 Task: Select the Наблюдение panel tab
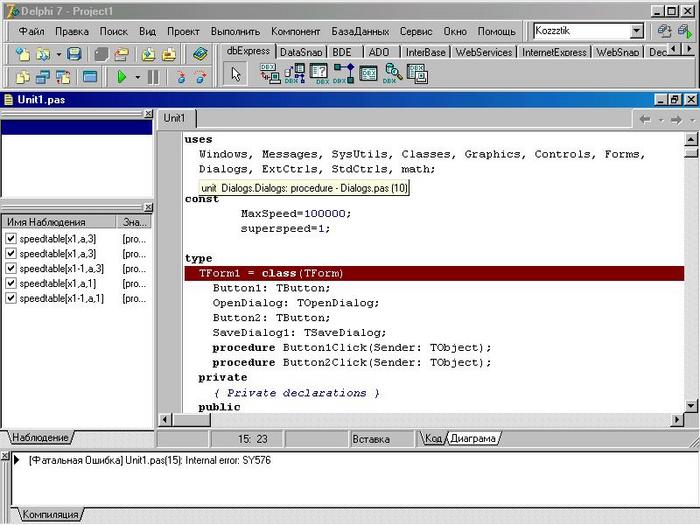click(40, 438)
